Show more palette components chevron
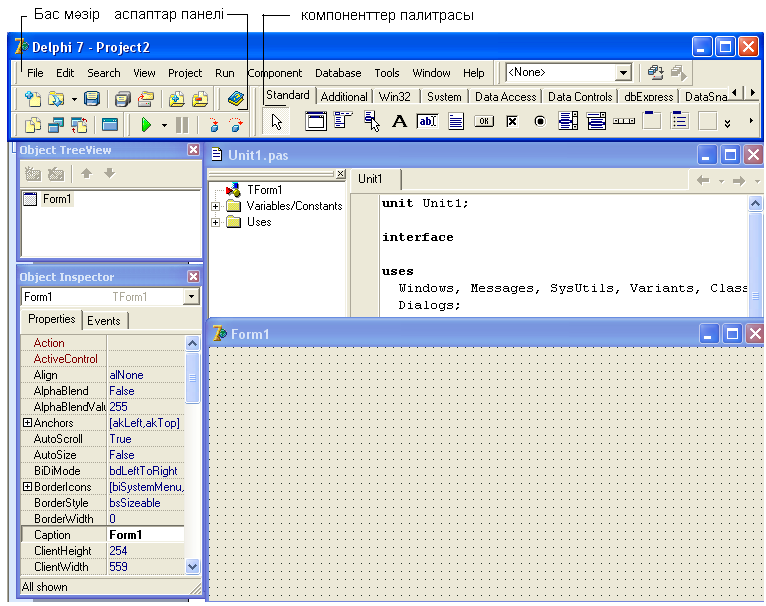 [x=727, y=124]
